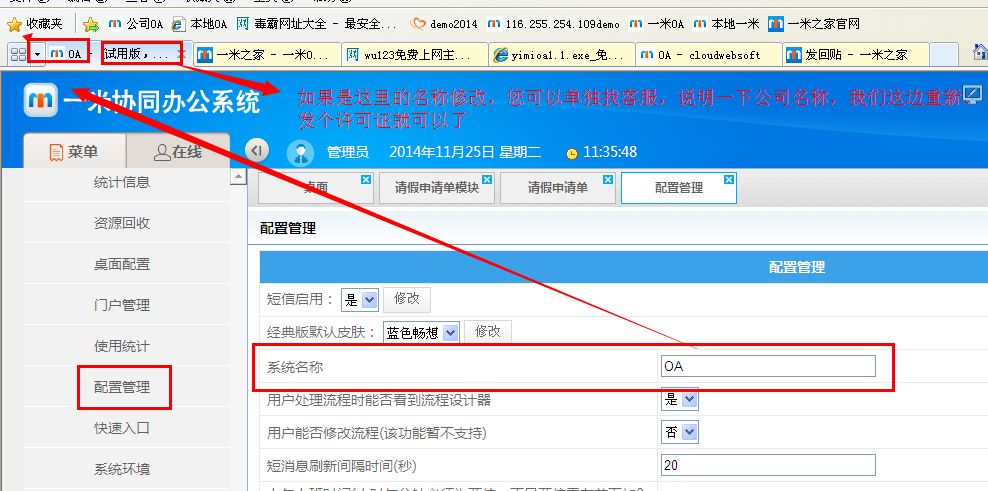
Task: Open 系统环境 in the sidebar menu
Action: (x=122, y=469)
